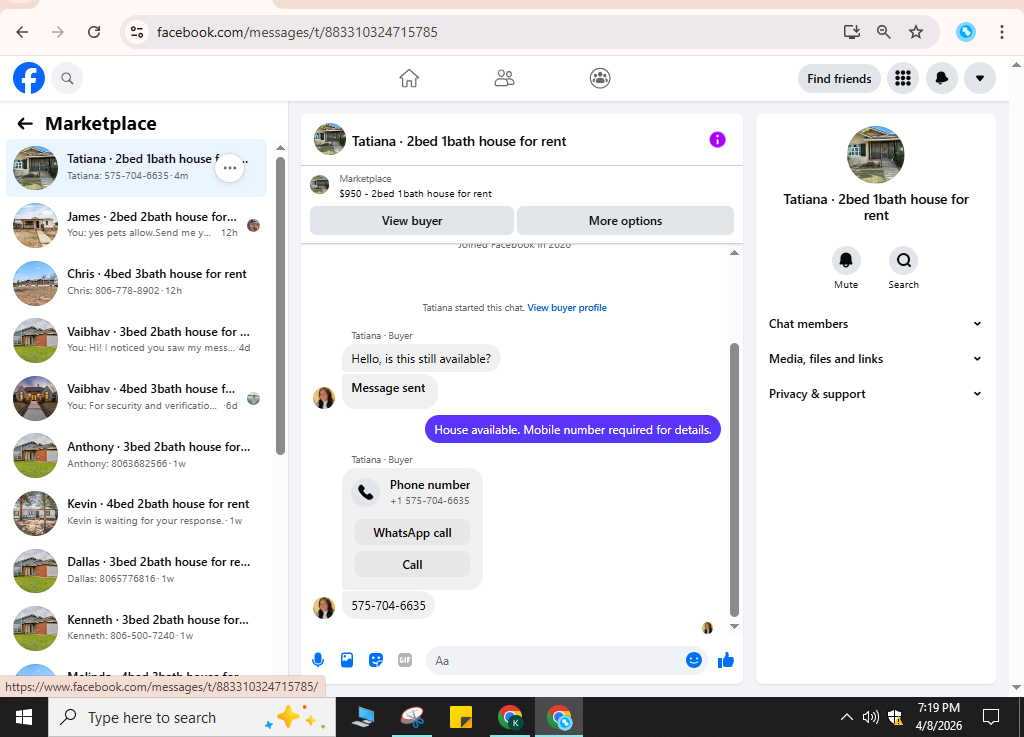1024x737 pixels.
Task: Expand Chat members section
Action: (x=875, y=324)
